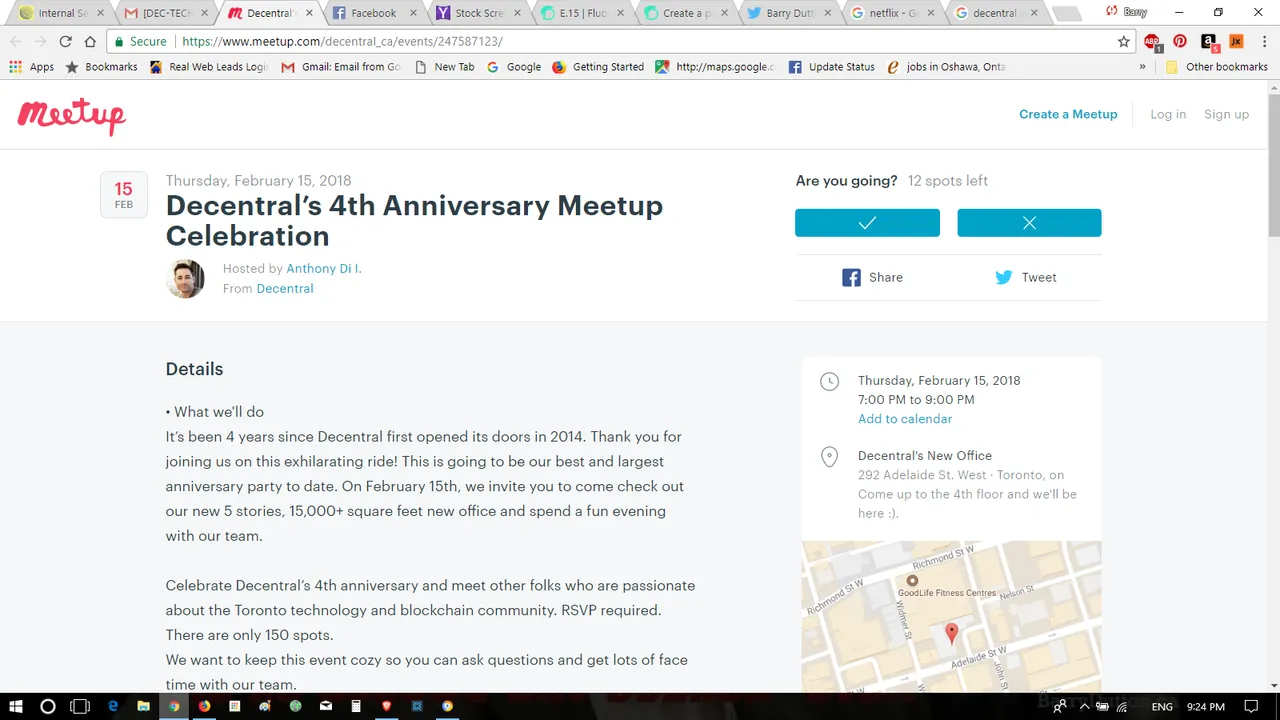The image size is (1280, 720).
Task: Open host Anthony Di I.'s profile
Action: click(324, 268)
